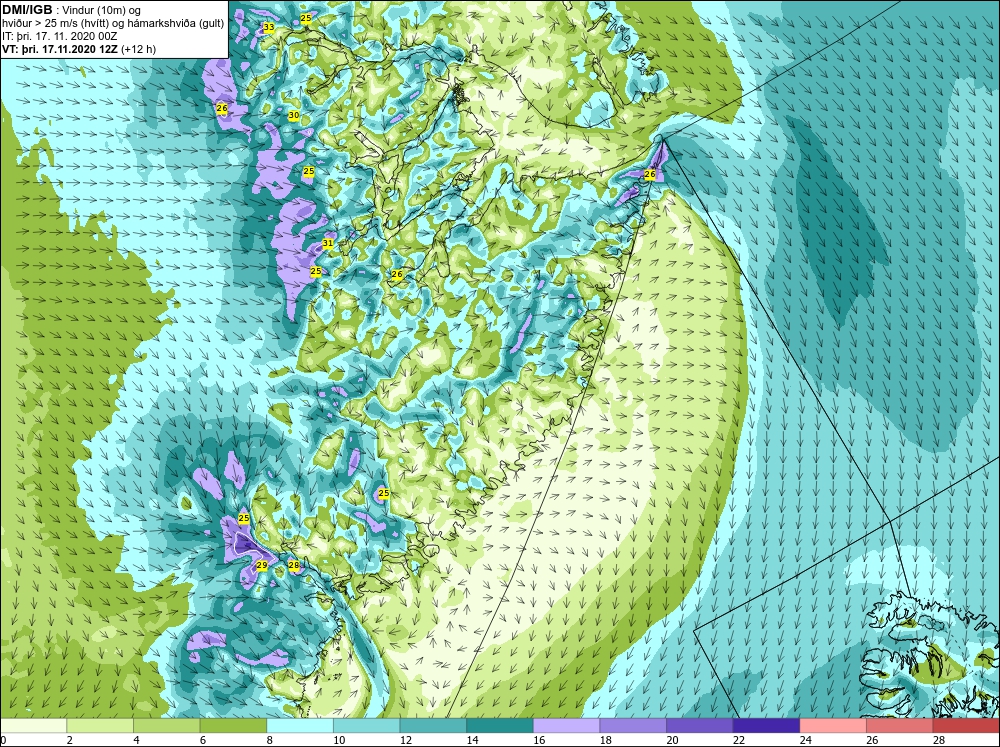This screenshot has width=1000, height=747.
Task: Click the 20–22 m/s violet legend swatch
Action: (700, 726)
